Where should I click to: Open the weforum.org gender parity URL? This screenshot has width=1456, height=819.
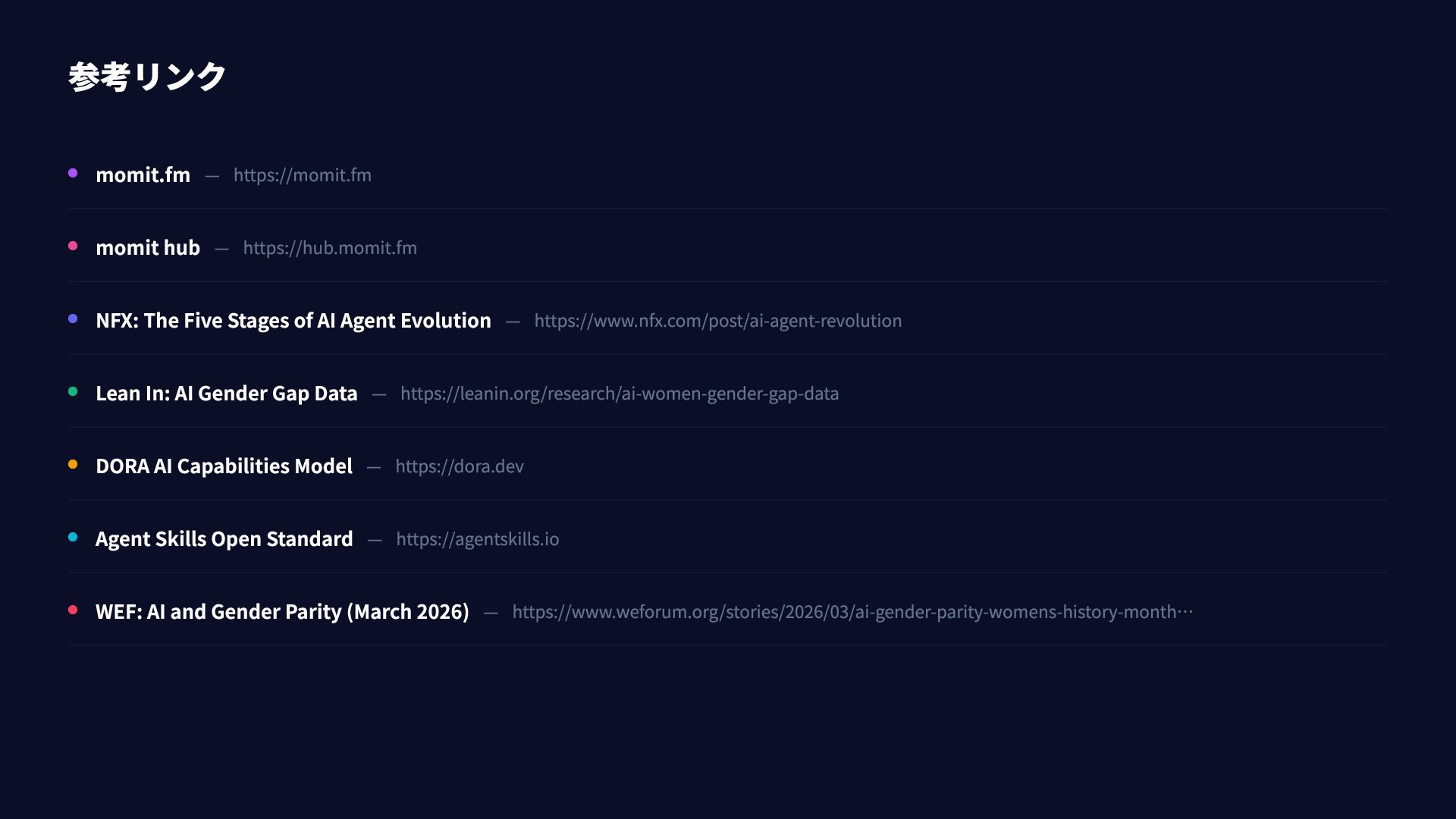pyautogui.click(x=851, y=612)
